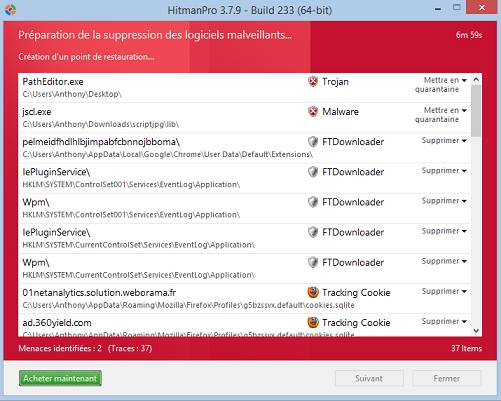The width and height of the screenshot is (501, 401).
Task: Close the HitmanPro window
Action: click(482, 7)
